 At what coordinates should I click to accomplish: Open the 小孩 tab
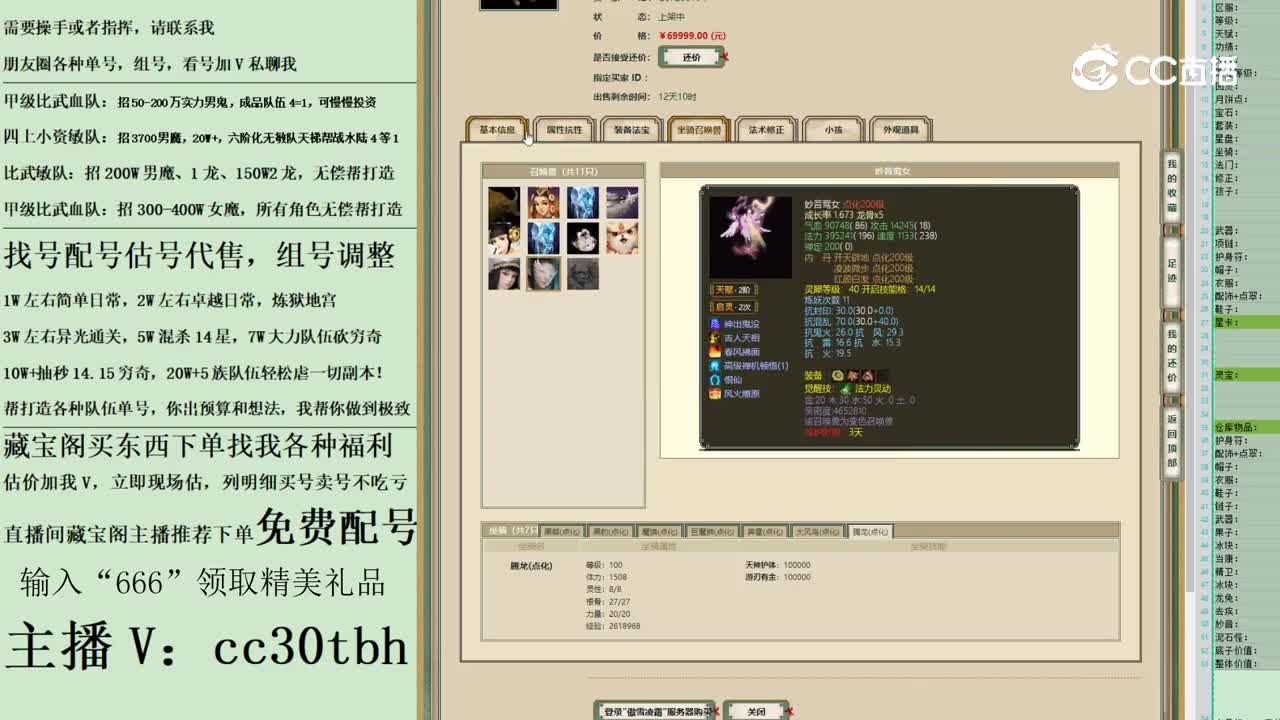(x=833, y=130)
